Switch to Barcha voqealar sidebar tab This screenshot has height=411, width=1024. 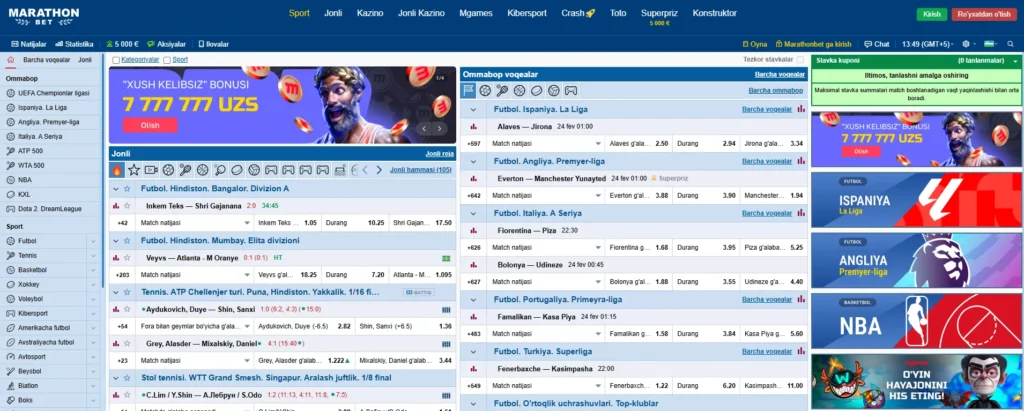(x=46, y=59)
